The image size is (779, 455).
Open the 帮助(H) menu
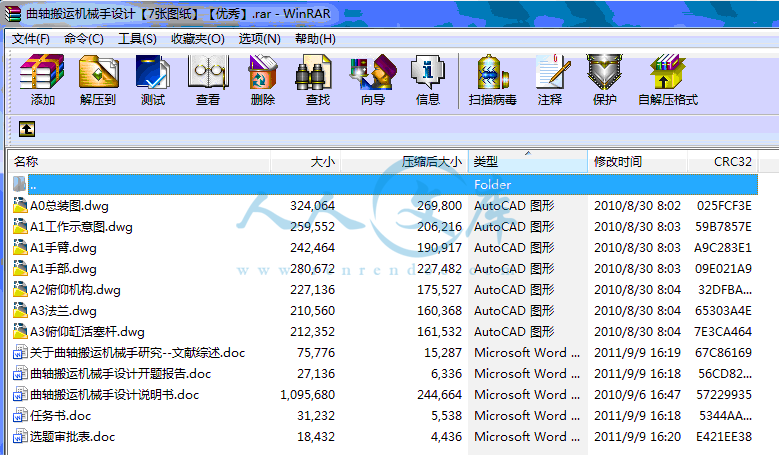[315, 39]
